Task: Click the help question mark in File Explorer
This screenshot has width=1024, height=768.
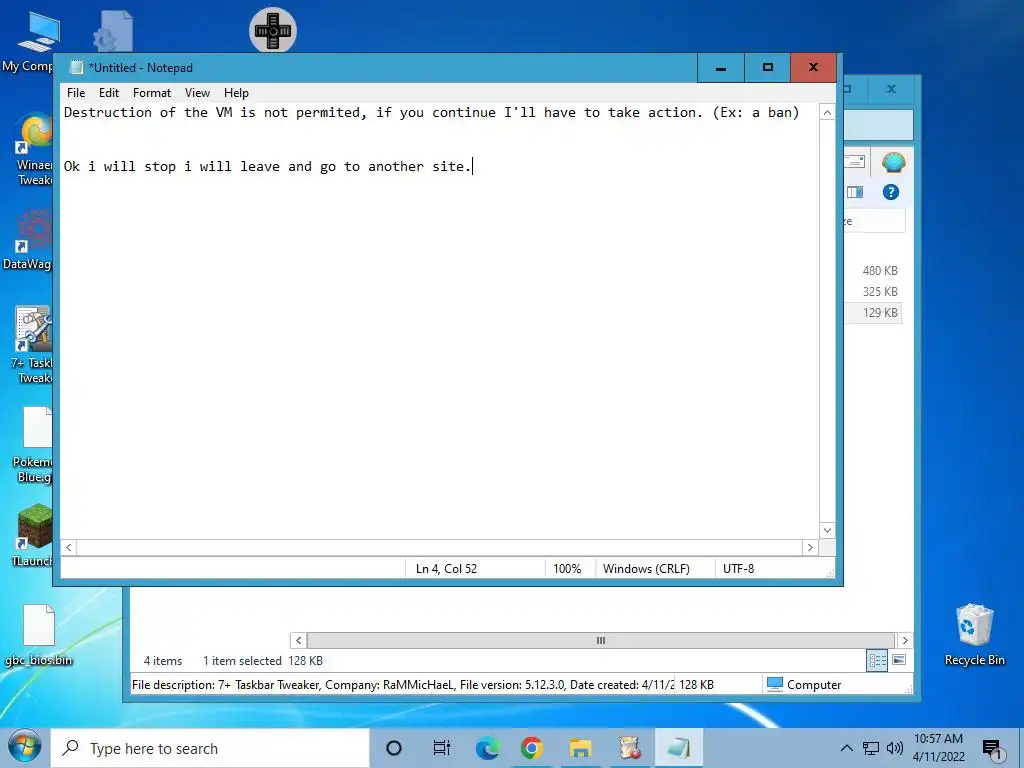Action: click(891, 192)
